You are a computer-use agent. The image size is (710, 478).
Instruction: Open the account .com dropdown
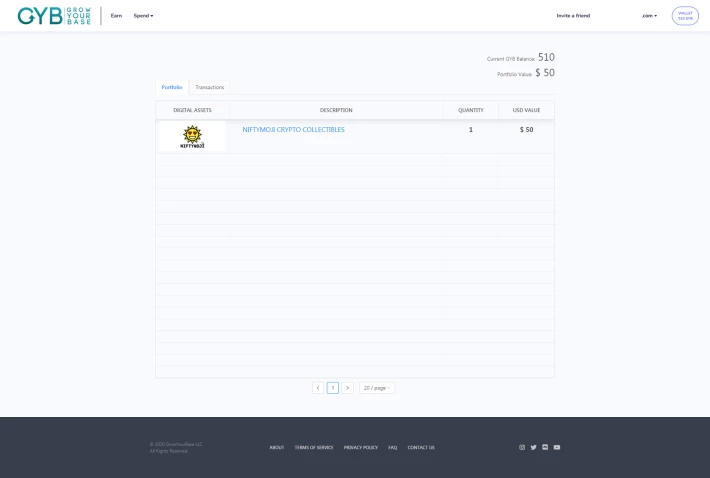(x=649, y=16)
